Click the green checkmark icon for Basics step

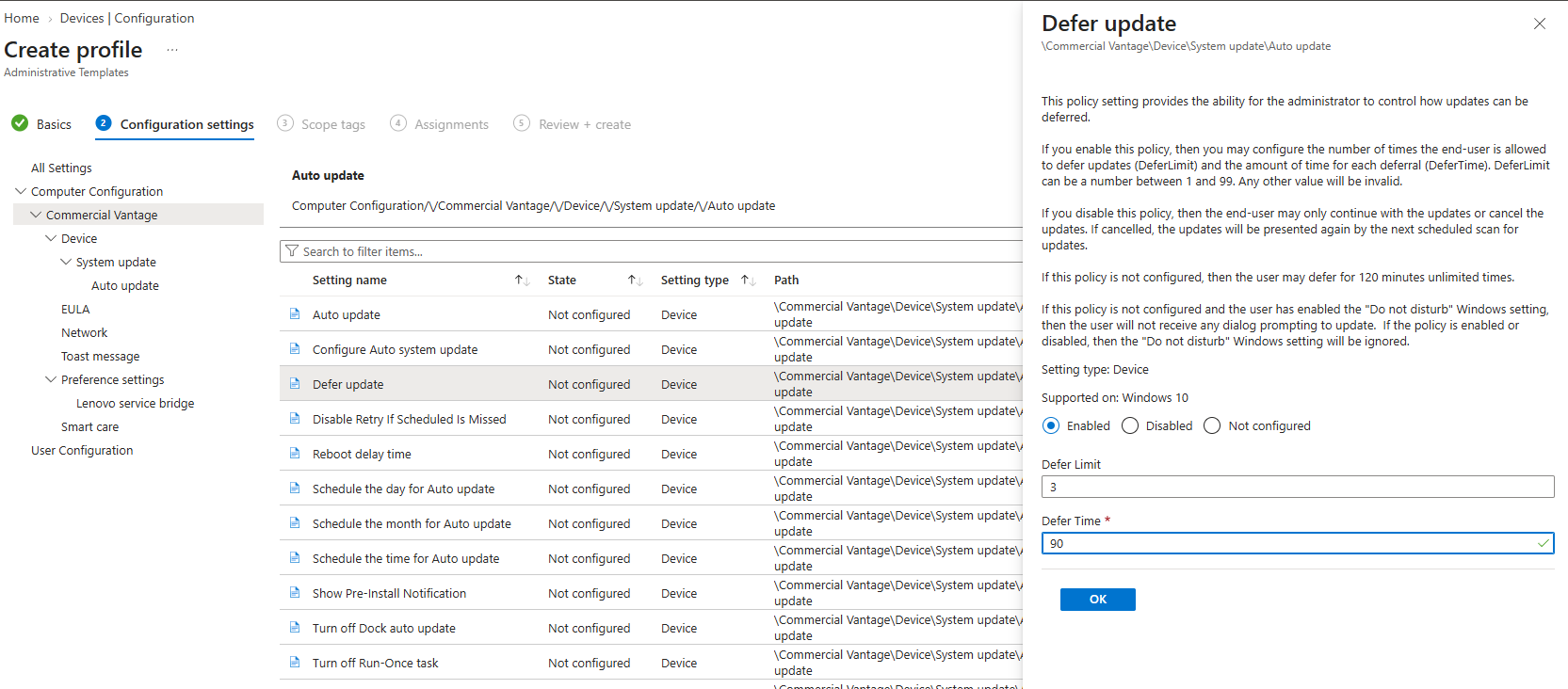(20, 123)
